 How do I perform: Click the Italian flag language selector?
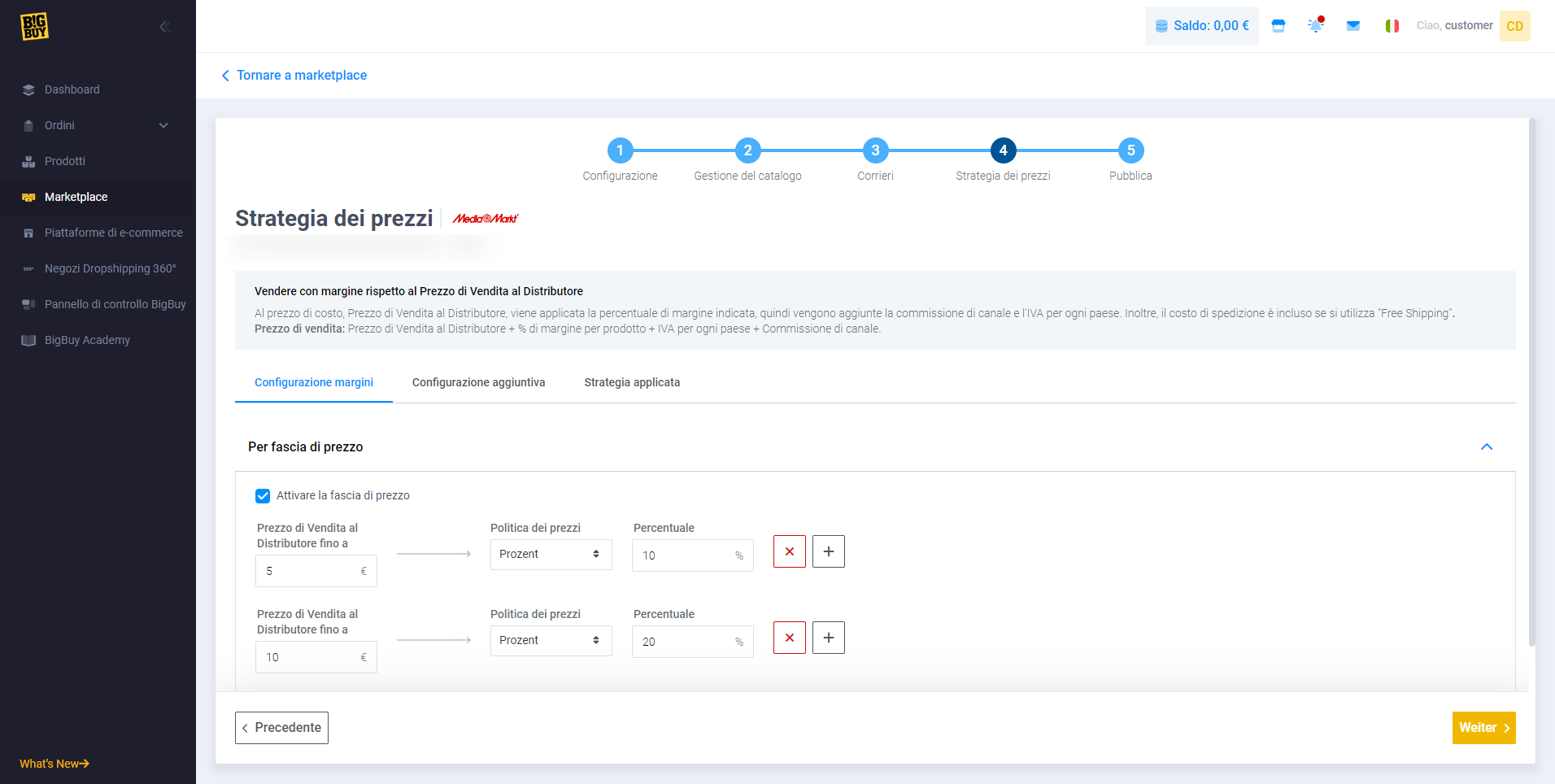[1392, 26]
